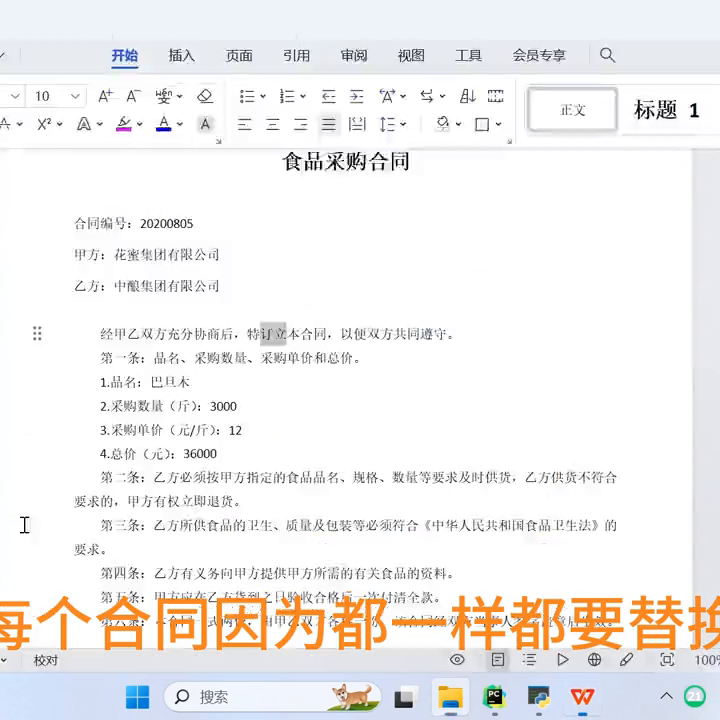Click the taskbar 搜索 search box

(x=273, y=697)
